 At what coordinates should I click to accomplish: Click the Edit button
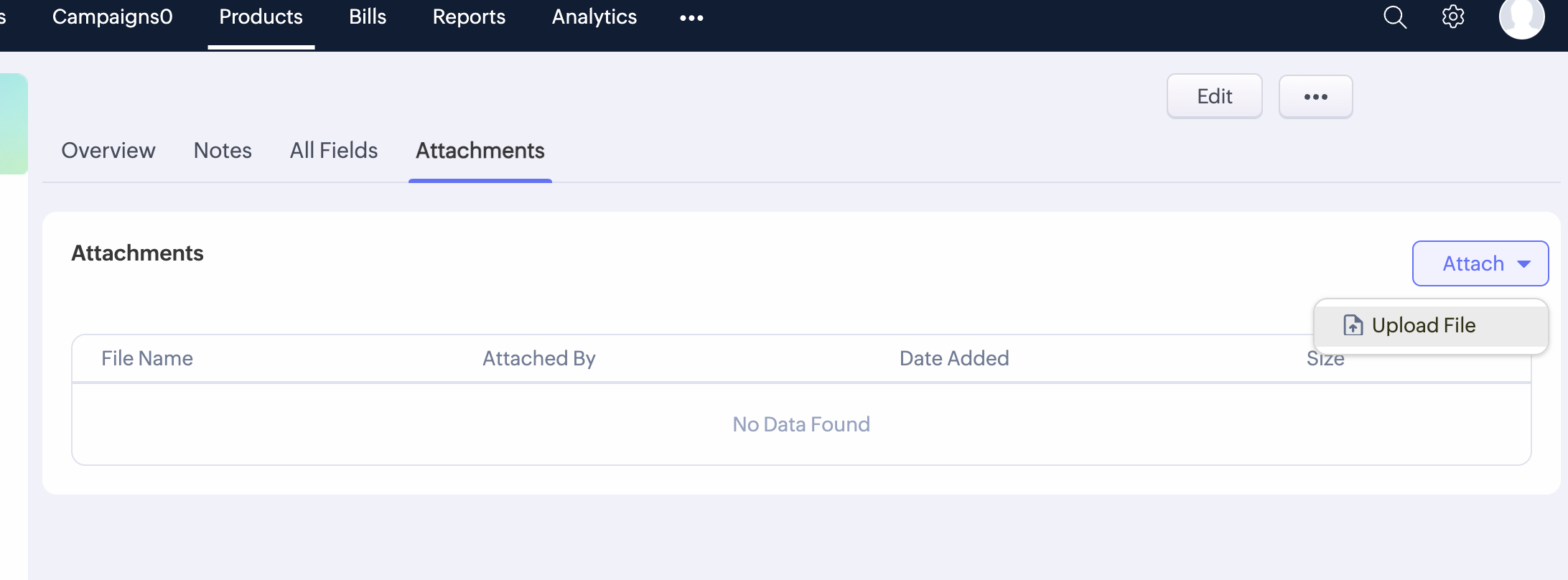(x=1214, y=96)
